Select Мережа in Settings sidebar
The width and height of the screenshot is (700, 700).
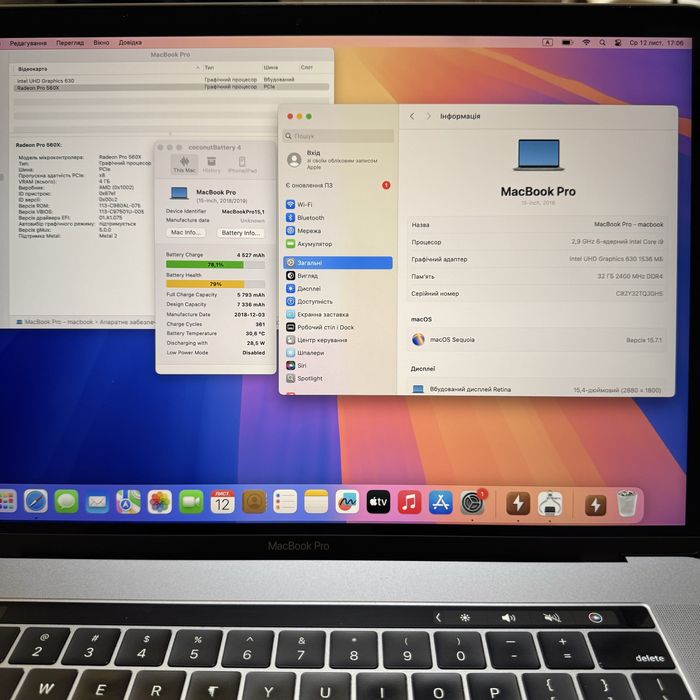(338, 231)
